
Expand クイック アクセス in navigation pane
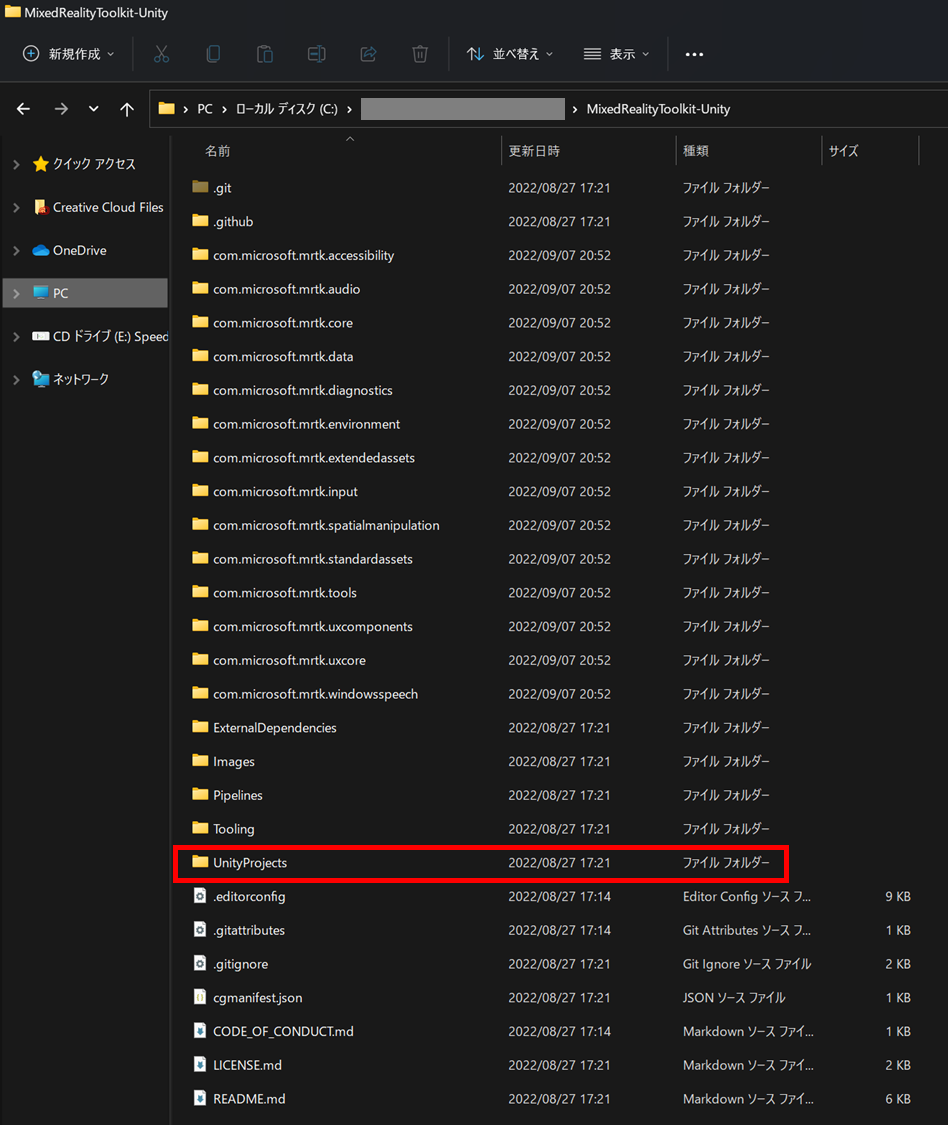(x=17, y=164)
